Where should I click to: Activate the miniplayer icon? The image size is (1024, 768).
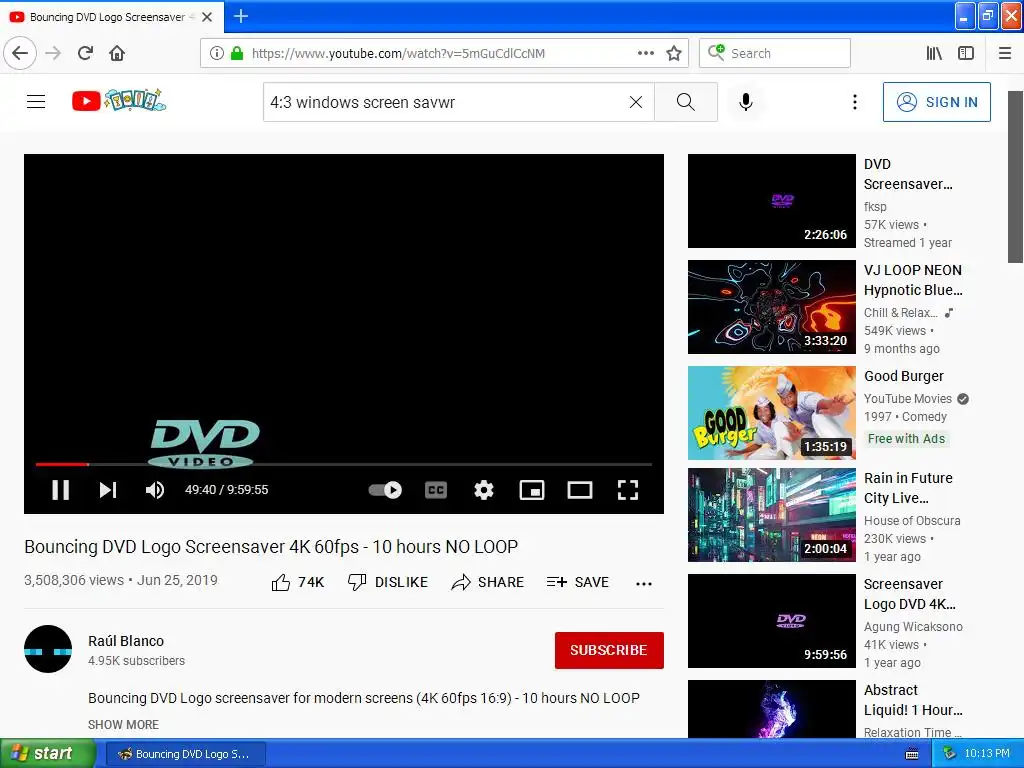532,490
